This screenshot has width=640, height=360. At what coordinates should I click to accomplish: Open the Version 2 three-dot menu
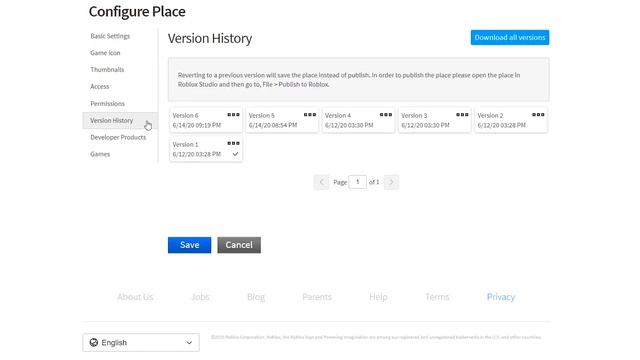pyautogui.click(x=538, y=115)
